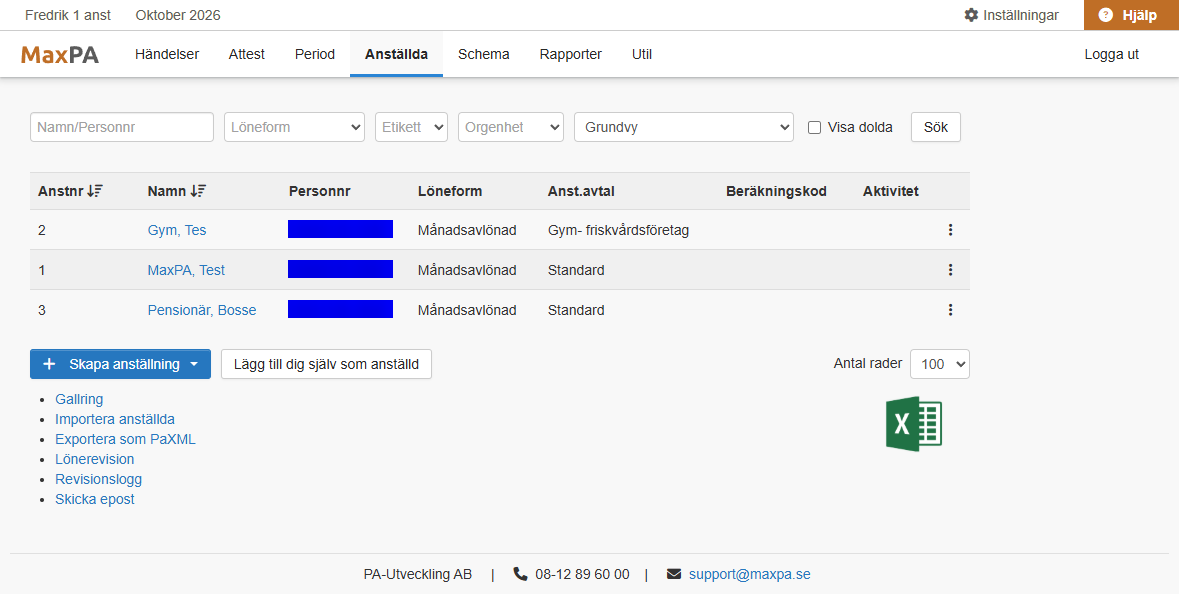1179x594 pixels.
Task: Open the MaxPA logo home link
Action: pos(60,54)
